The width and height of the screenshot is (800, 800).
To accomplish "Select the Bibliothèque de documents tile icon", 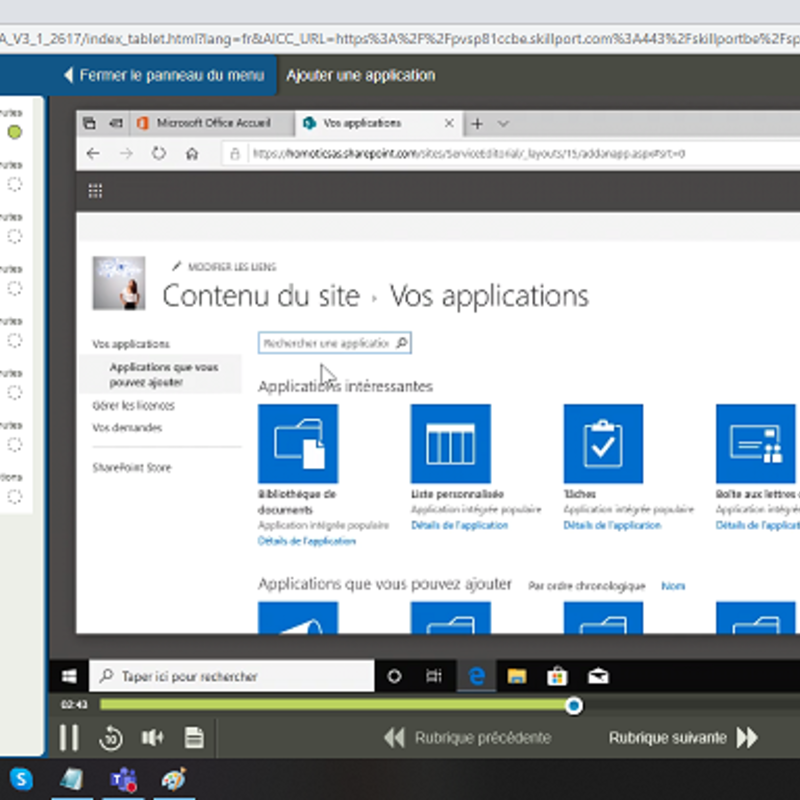I will point(298,443).
